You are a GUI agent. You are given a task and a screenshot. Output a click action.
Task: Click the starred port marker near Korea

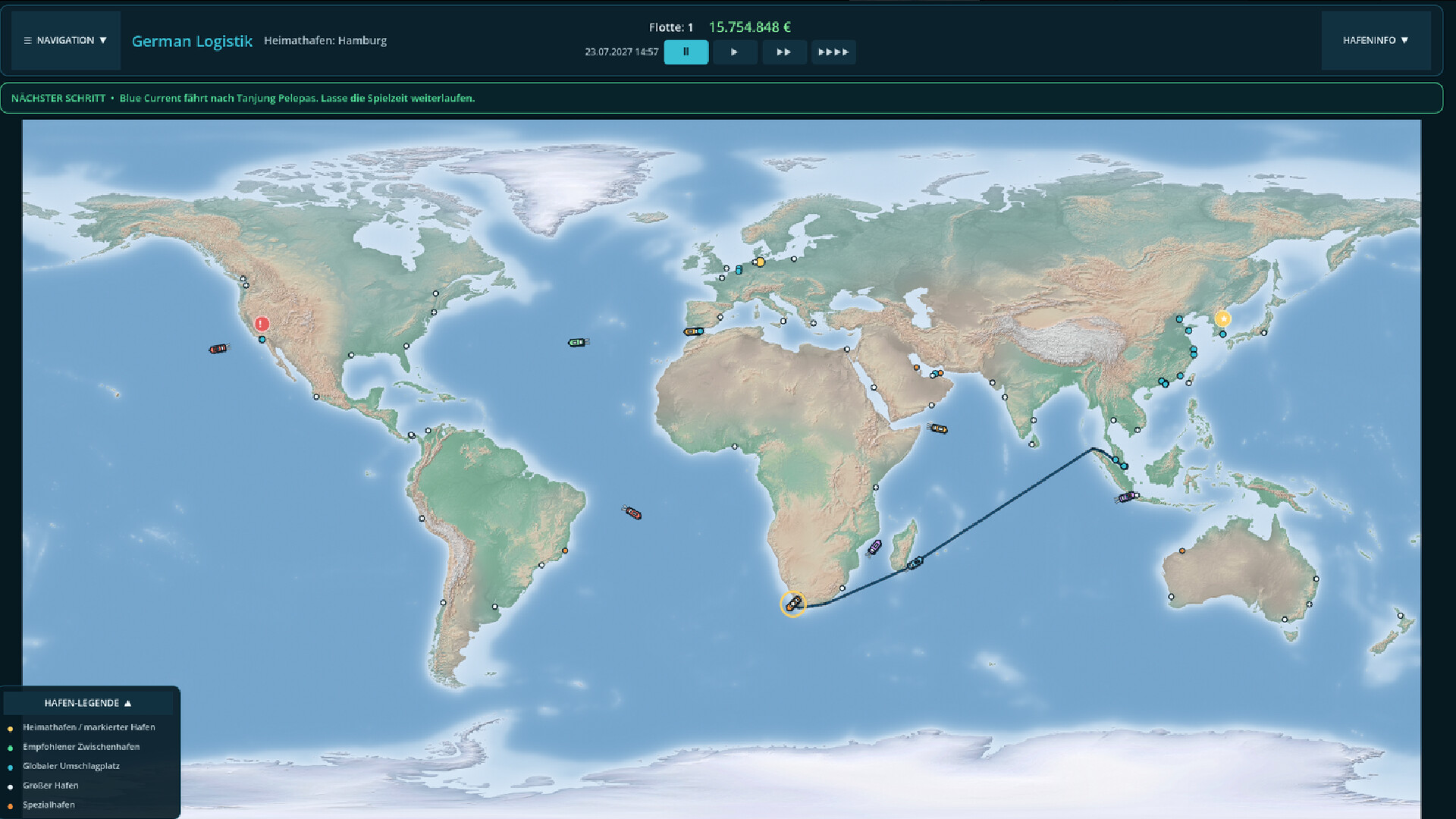point(1222,319)
